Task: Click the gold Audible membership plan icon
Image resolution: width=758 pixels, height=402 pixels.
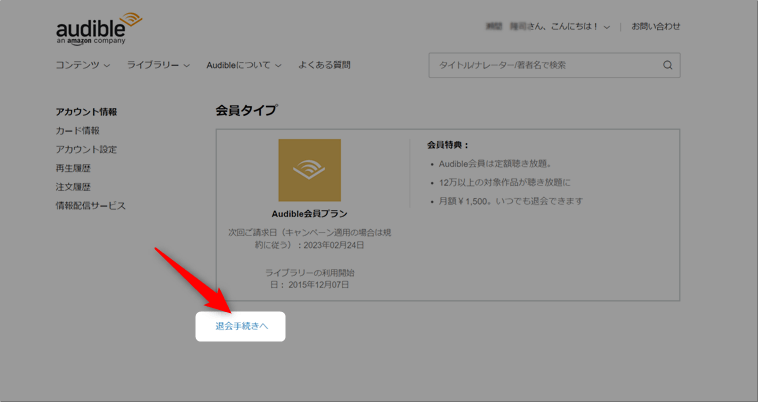Action: (x=309, y=170)
